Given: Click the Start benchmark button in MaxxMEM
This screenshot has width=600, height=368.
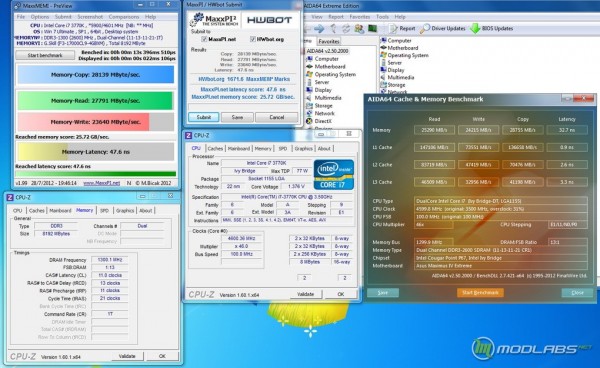Looking at the screenshot, I should coord(45,55).
